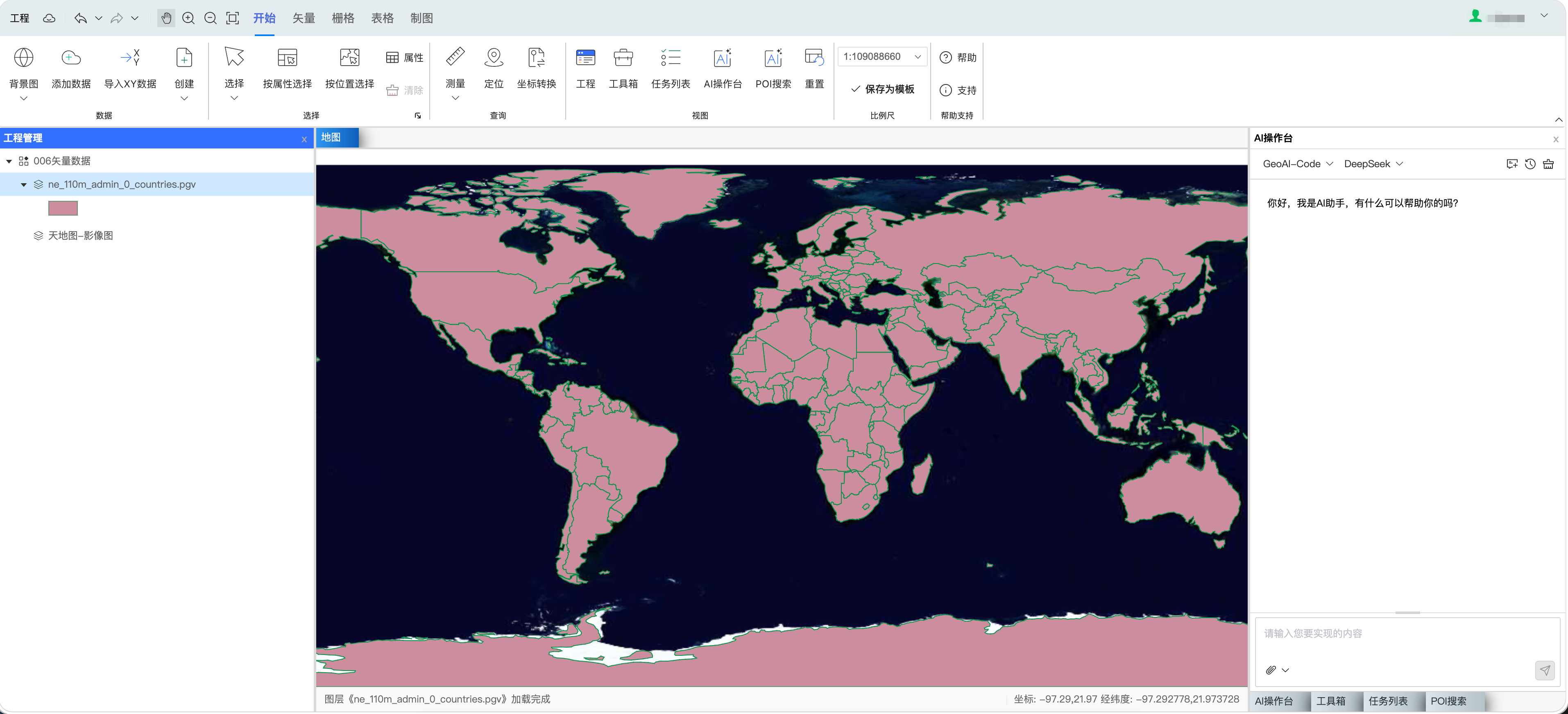This screenshot has height=714, width=1568.
Task: Open the 属性 attribute table
Action: pos(405,57)
